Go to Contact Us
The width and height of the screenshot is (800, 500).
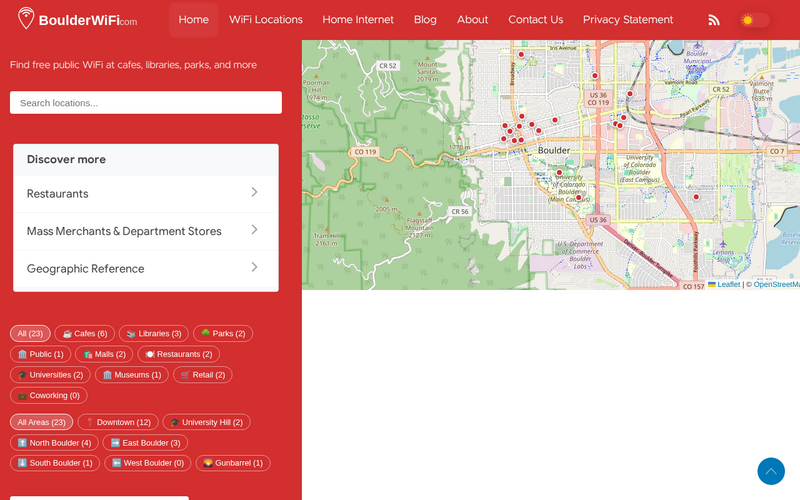(536, 20)
